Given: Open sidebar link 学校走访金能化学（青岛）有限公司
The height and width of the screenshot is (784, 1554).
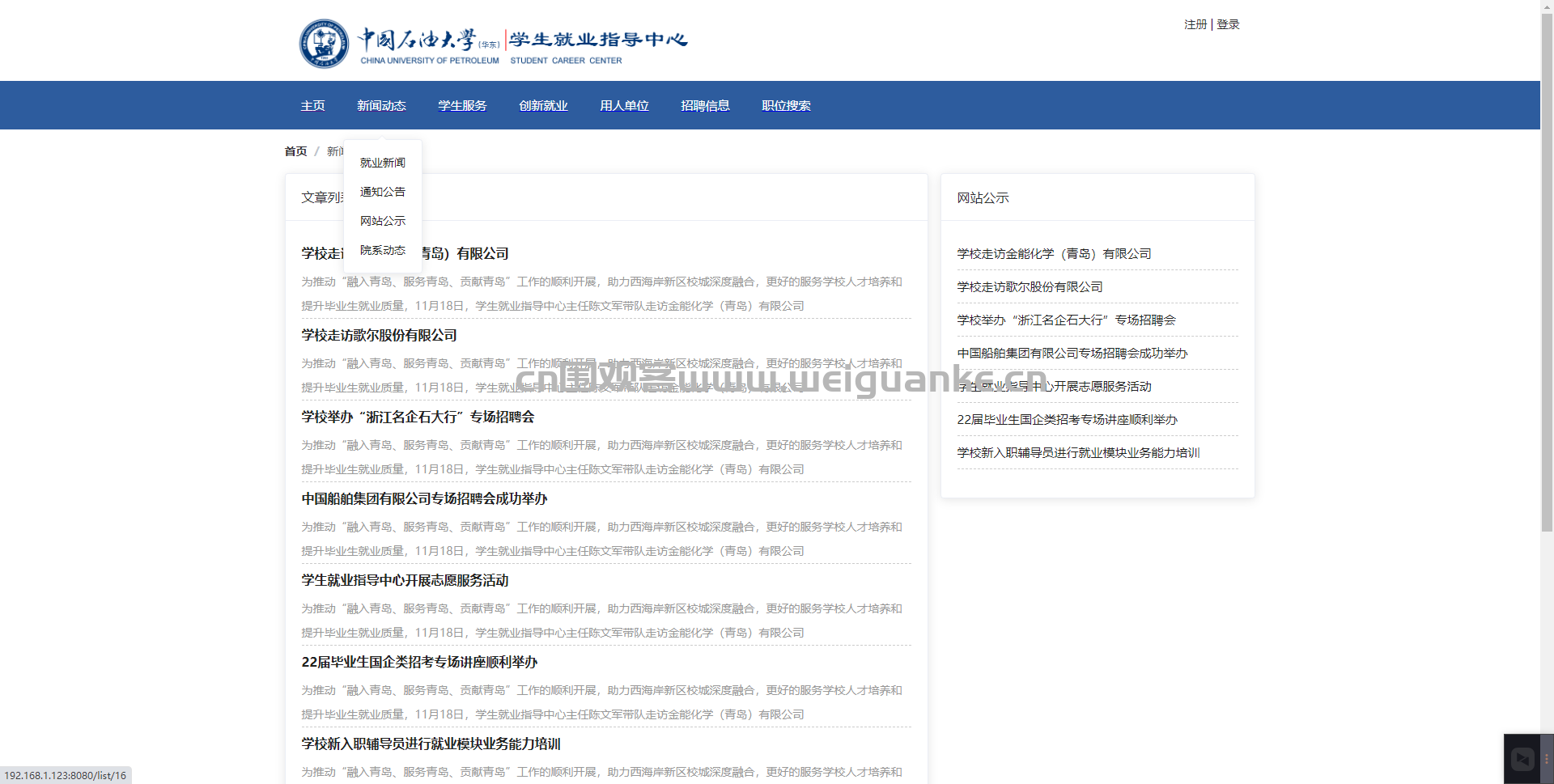Looking at the screenshot, I should [1054, 254].
